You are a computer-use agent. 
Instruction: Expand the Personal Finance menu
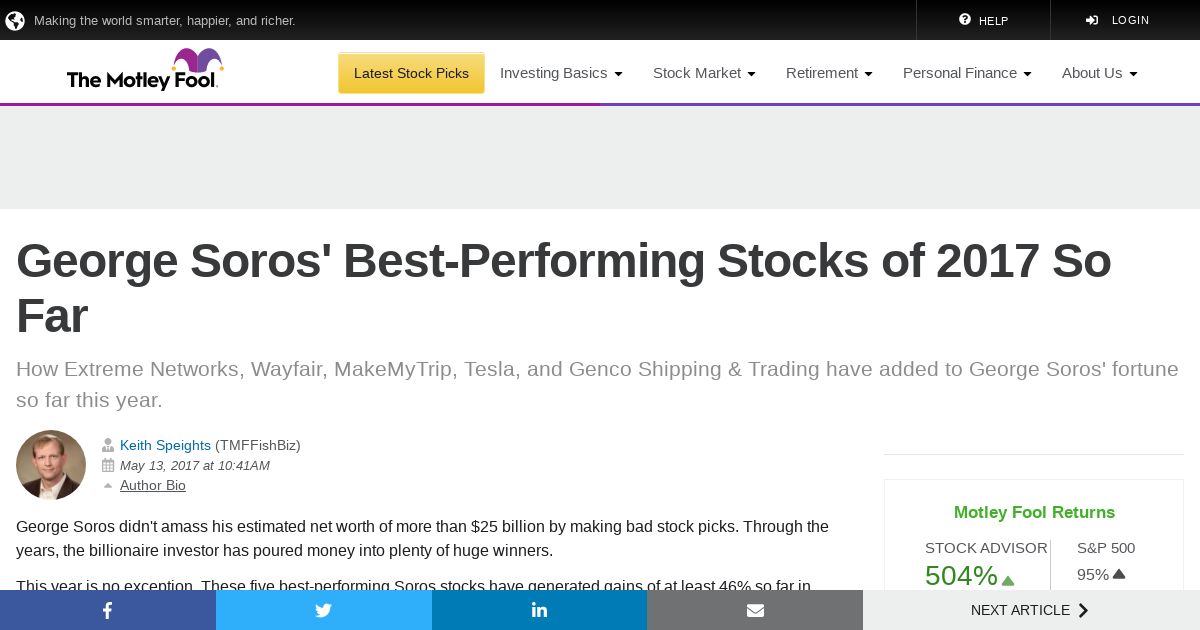coord(967,73)
